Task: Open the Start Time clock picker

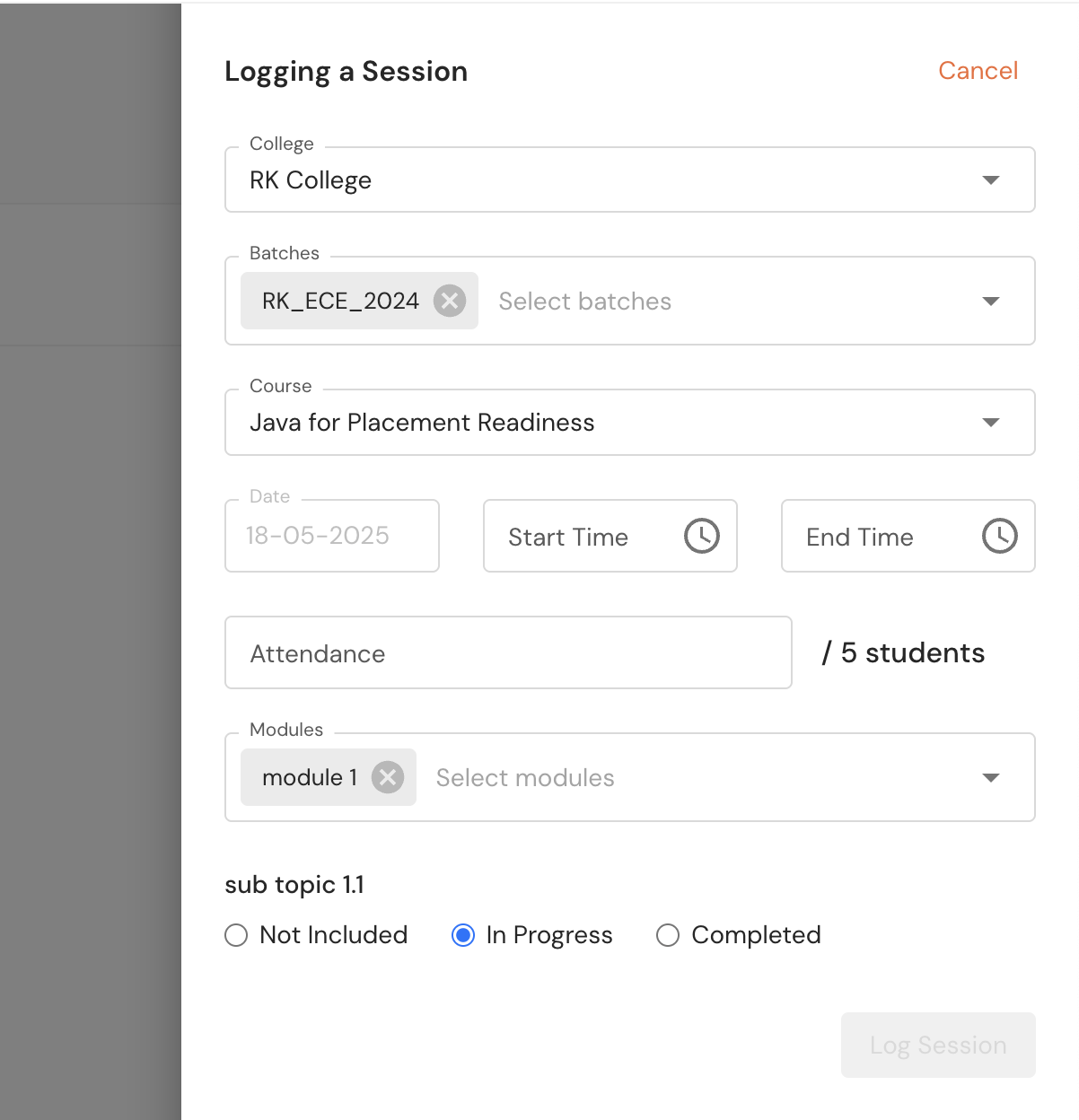Action: pyautogui.click(x=702, y=536)
